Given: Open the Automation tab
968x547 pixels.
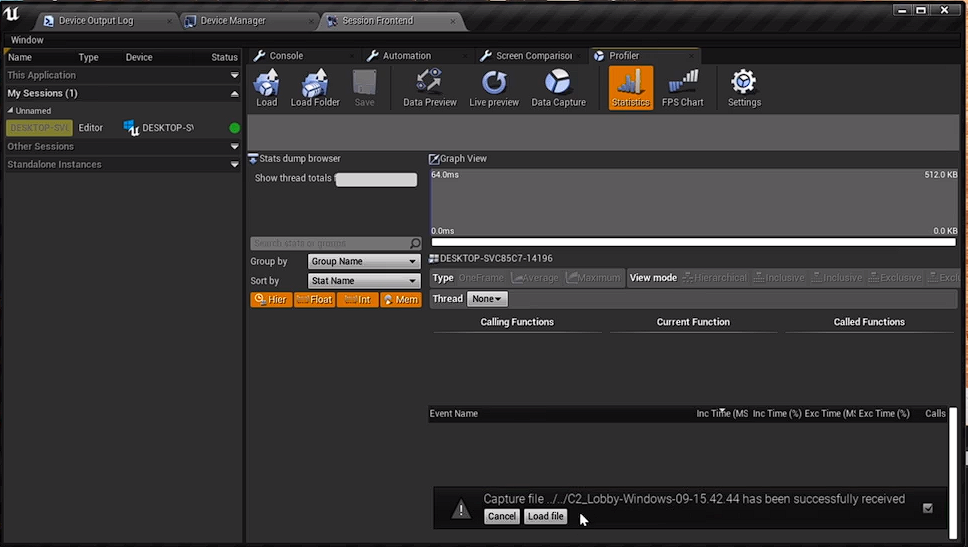Looking at the screenshot, I should 416,56.
